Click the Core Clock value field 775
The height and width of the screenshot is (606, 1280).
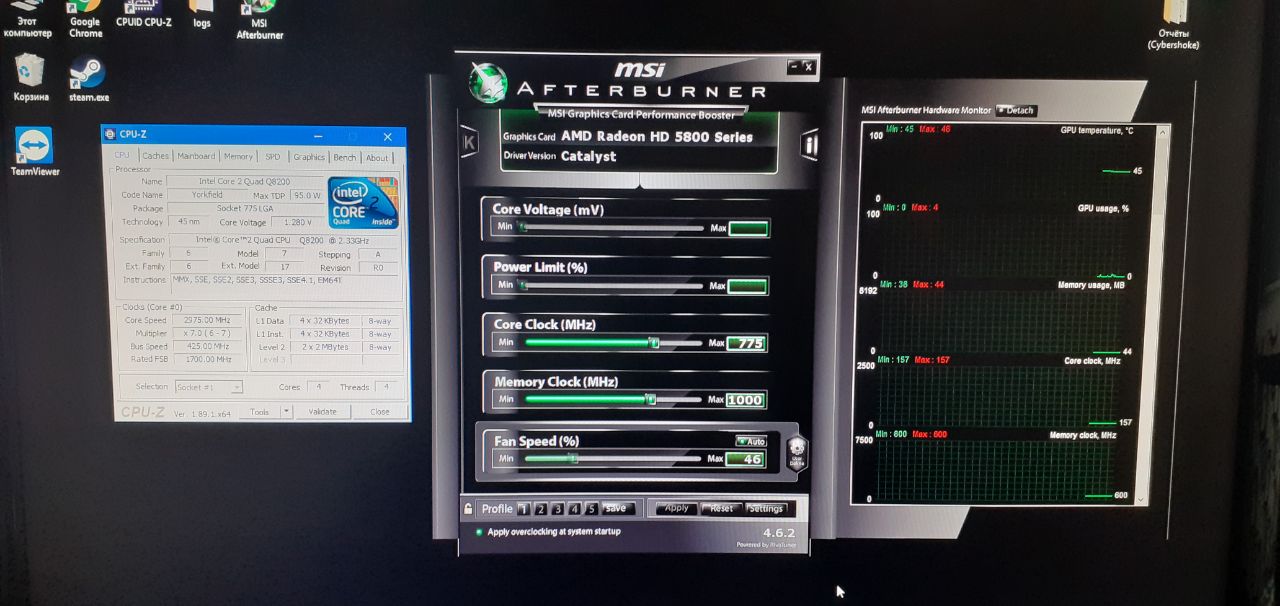tap(747, 343)
